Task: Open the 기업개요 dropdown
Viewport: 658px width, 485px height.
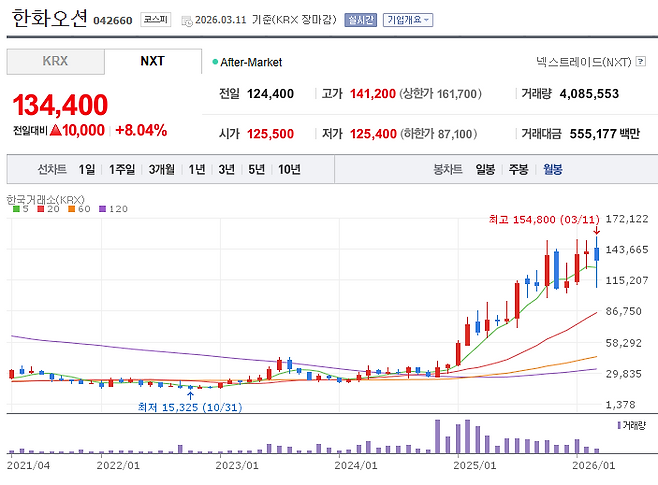Action: tap(408, 19)
